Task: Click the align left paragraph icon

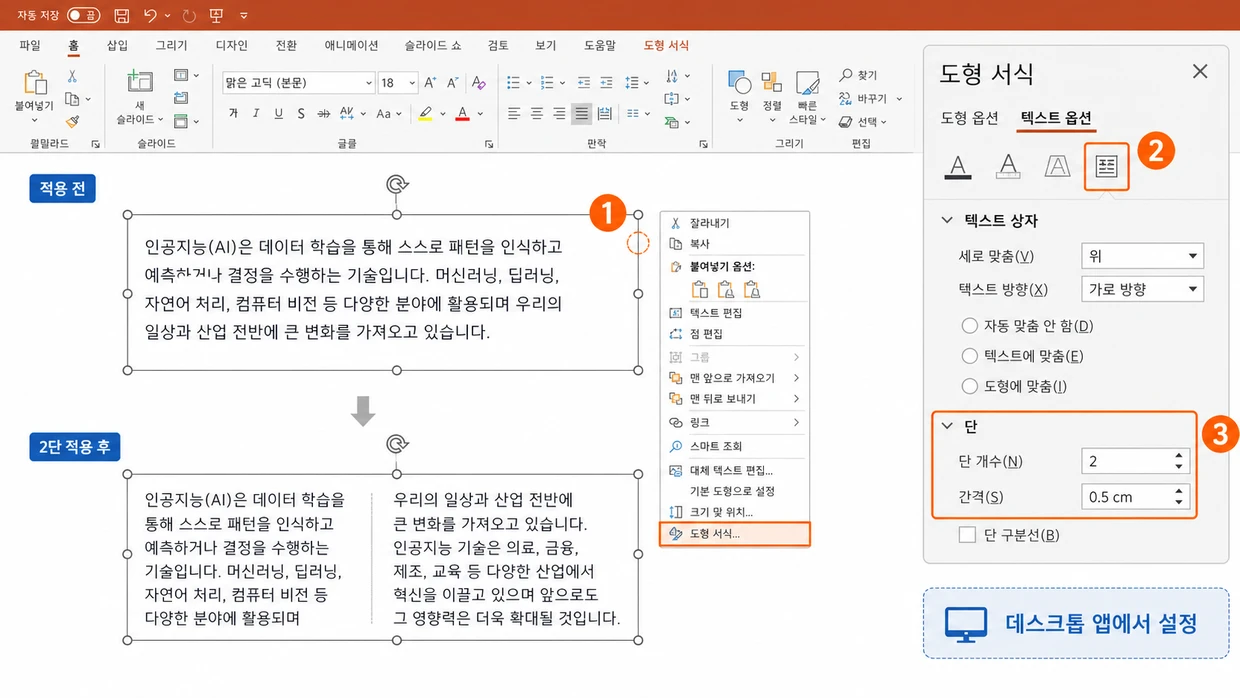Action: tap(514, 113)
